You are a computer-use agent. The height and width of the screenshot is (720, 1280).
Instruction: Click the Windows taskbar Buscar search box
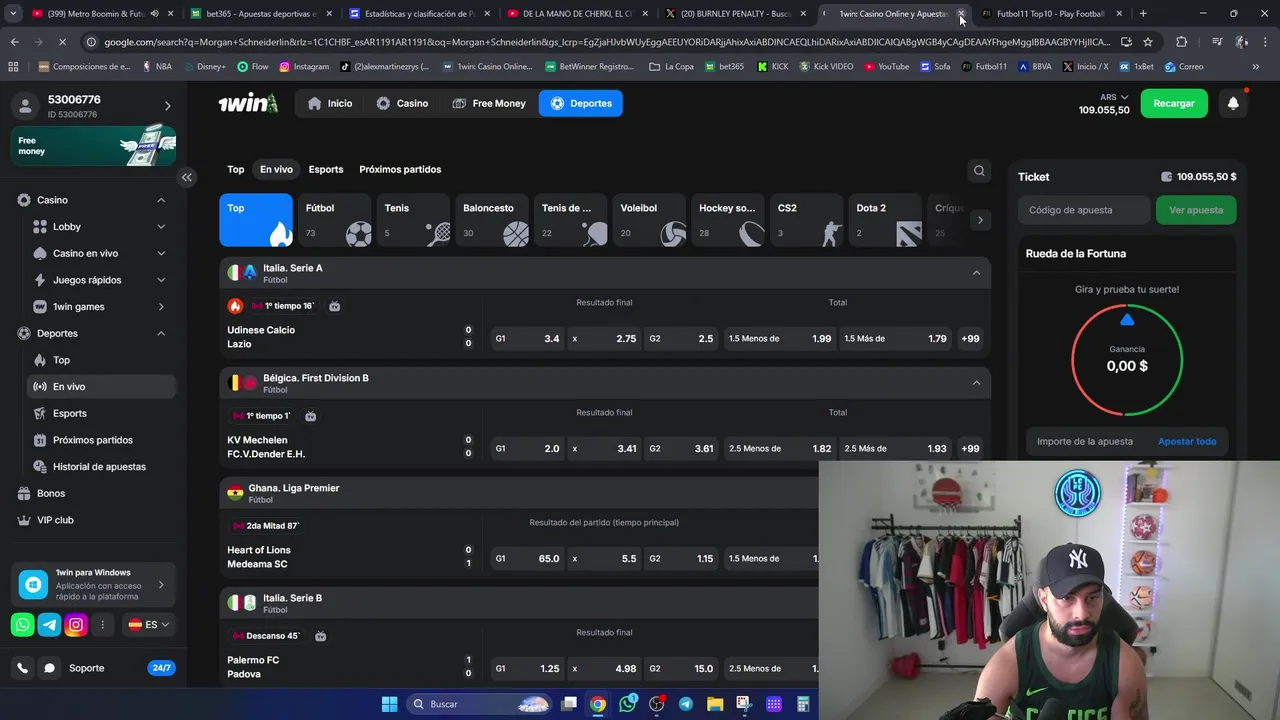pyautogui.click(x=481, y=704)
